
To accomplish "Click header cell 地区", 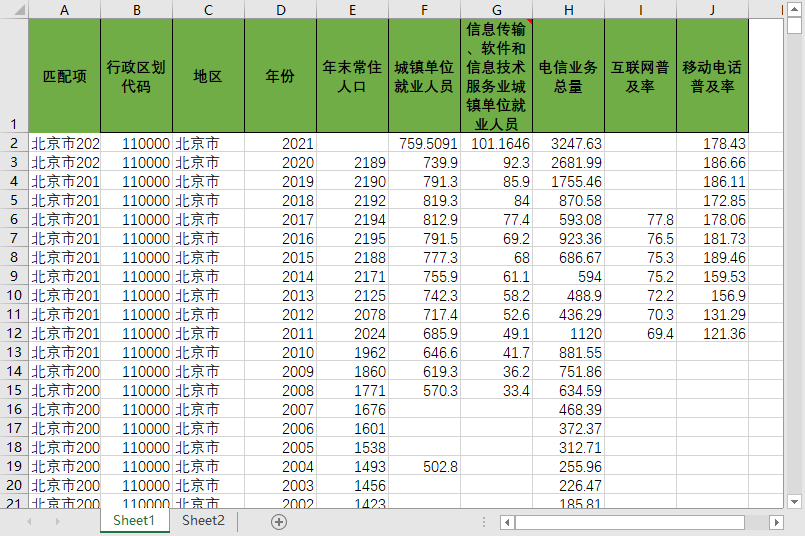I will (x=208, y=76).
